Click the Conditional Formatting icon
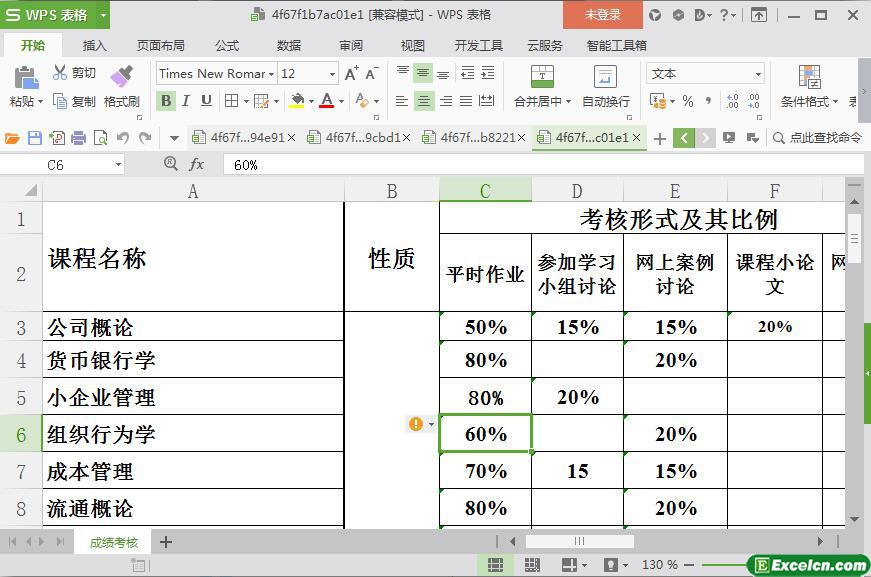This screenshot has width=871, height=577. point(809,77)
